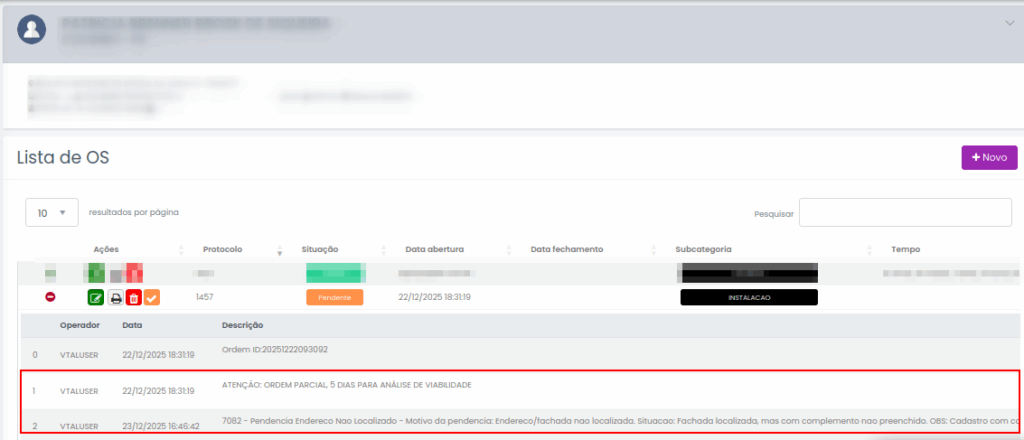This screenshot has height=440, width=1024.
Task: Click the Pendente status badge
Action: point(334,297)
